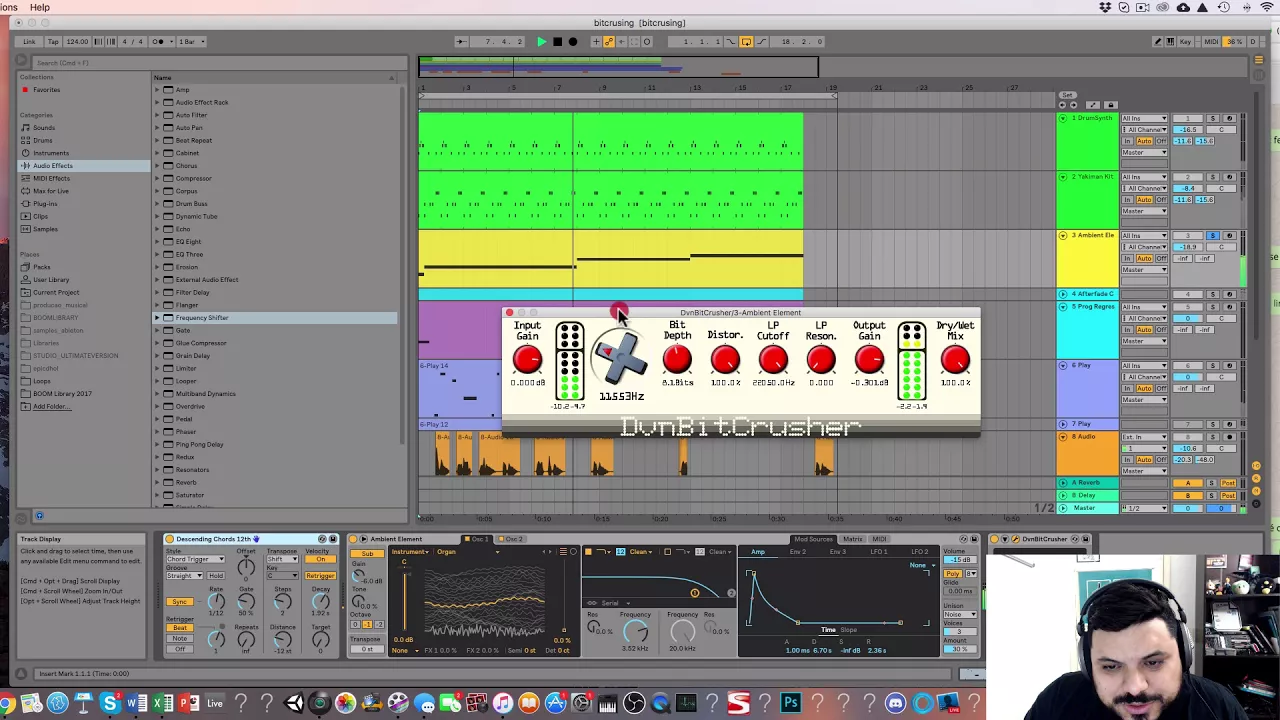
Task: Enable the MIDI Arrangement Overdub plus icon
Action: point(596,42)
